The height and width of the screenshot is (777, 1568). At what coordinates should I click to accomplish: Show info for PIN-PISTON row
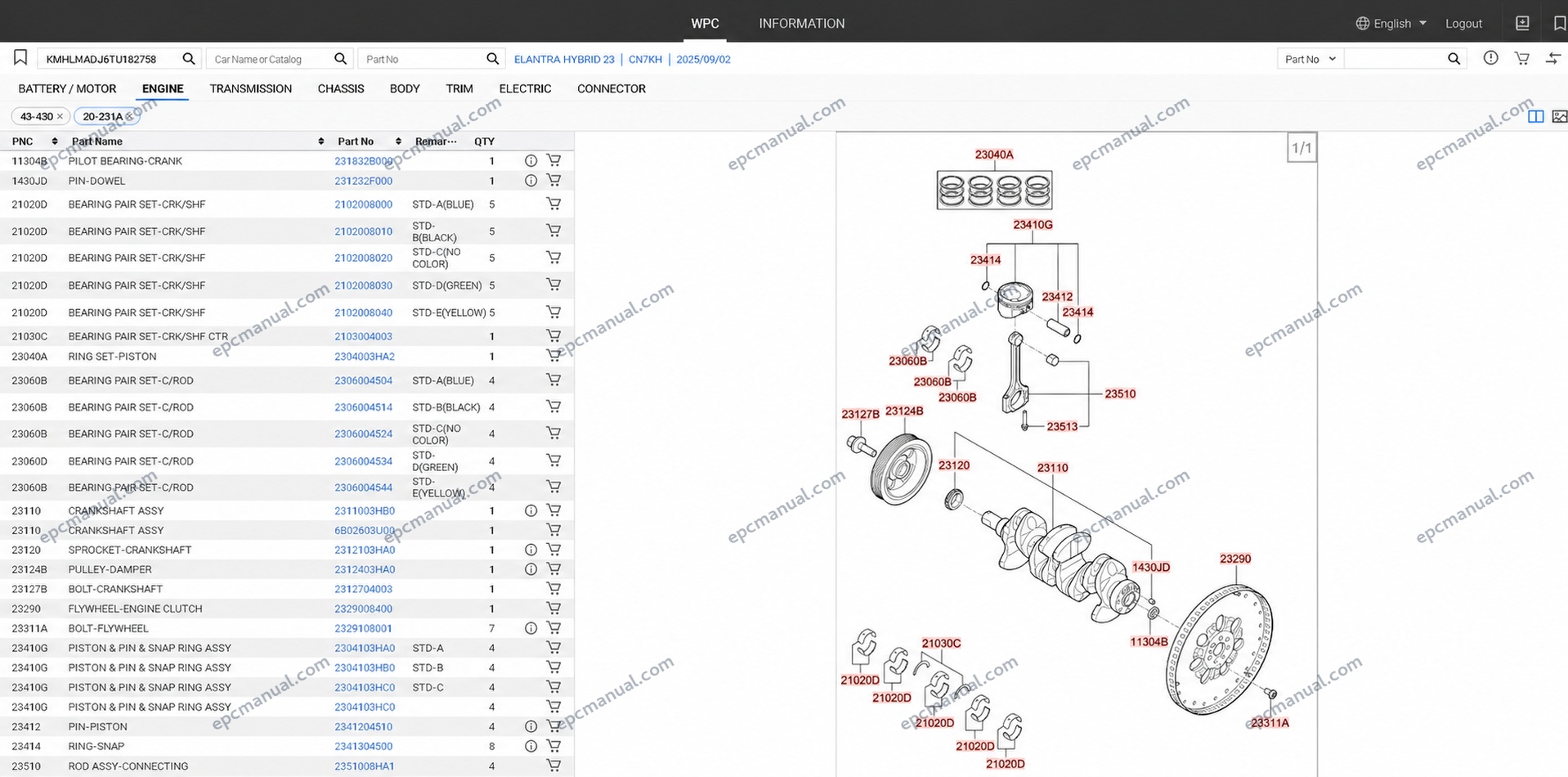click(x=531, y=726)
